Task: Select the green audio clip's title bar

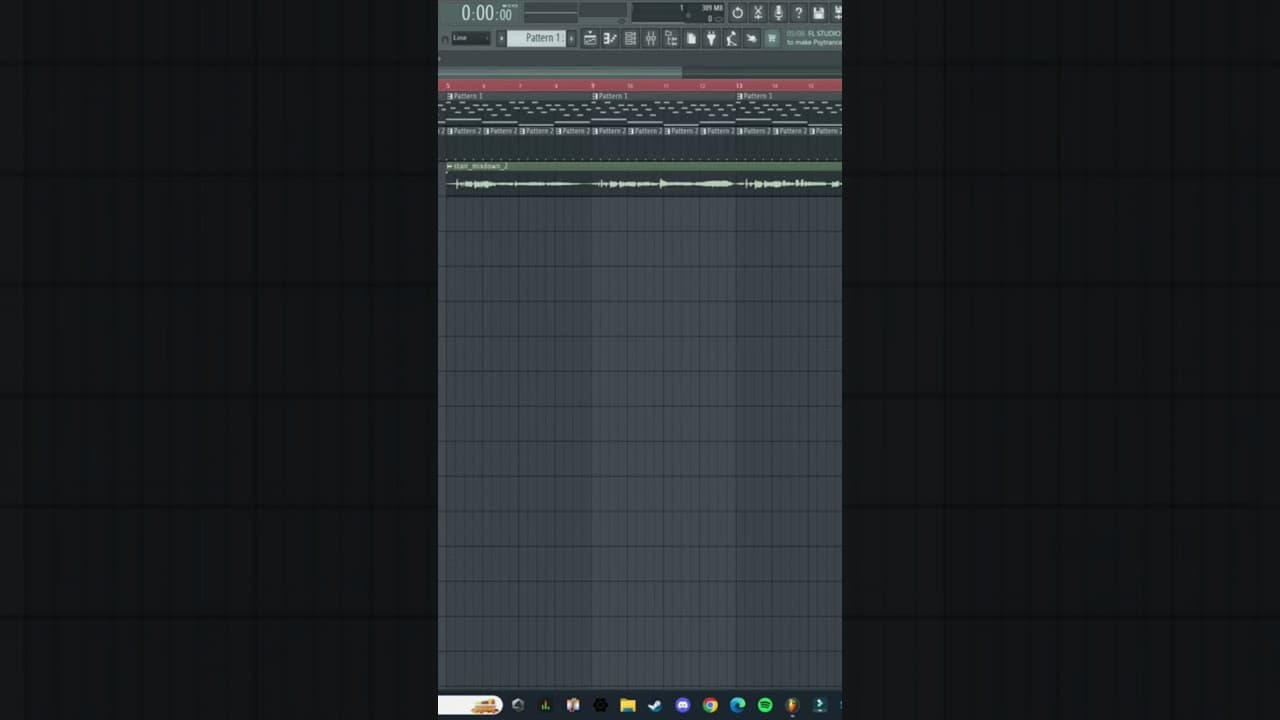Action: click(x=644, y=166)
